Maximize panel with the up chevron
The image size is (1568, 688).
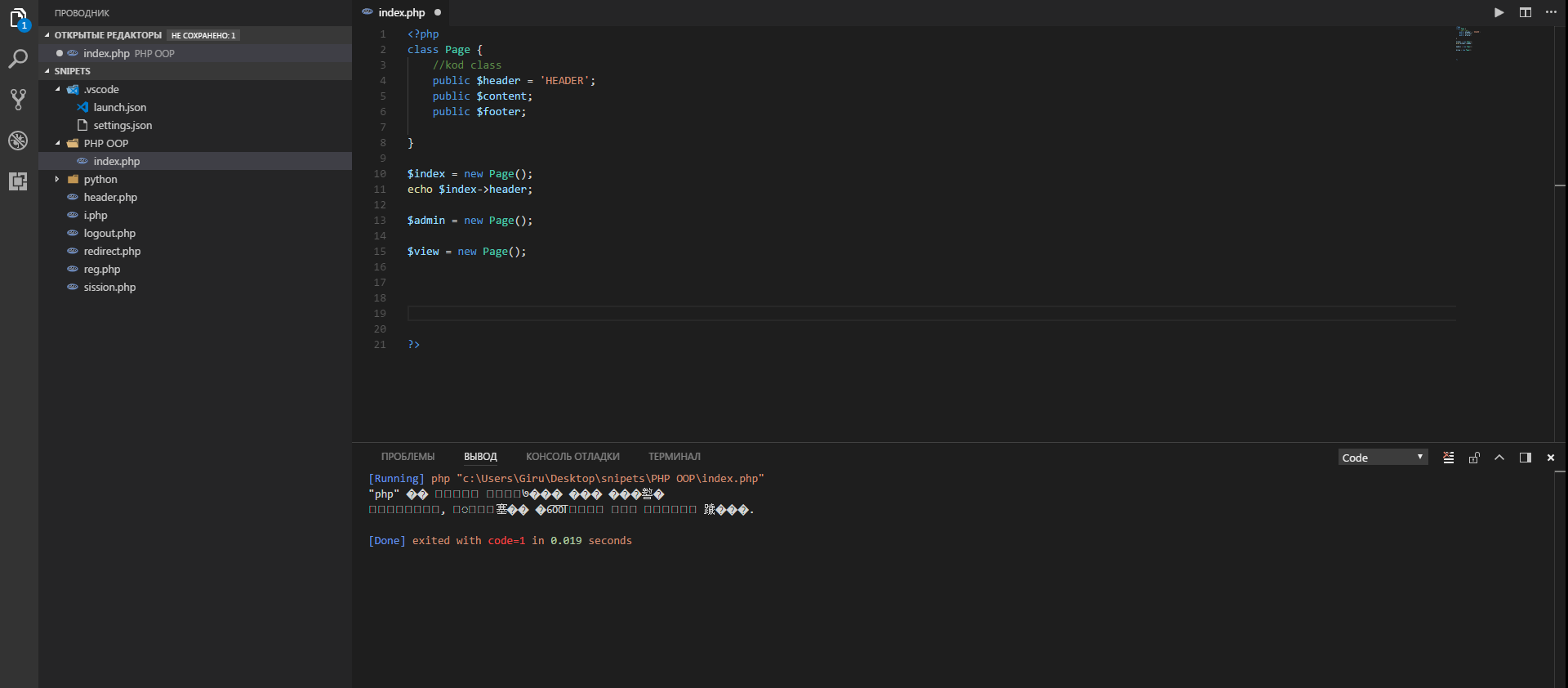click(x=1499, y=458)
